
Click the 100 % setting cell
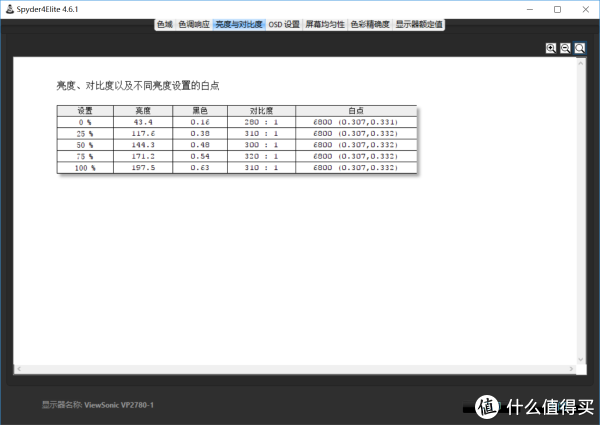85,168
